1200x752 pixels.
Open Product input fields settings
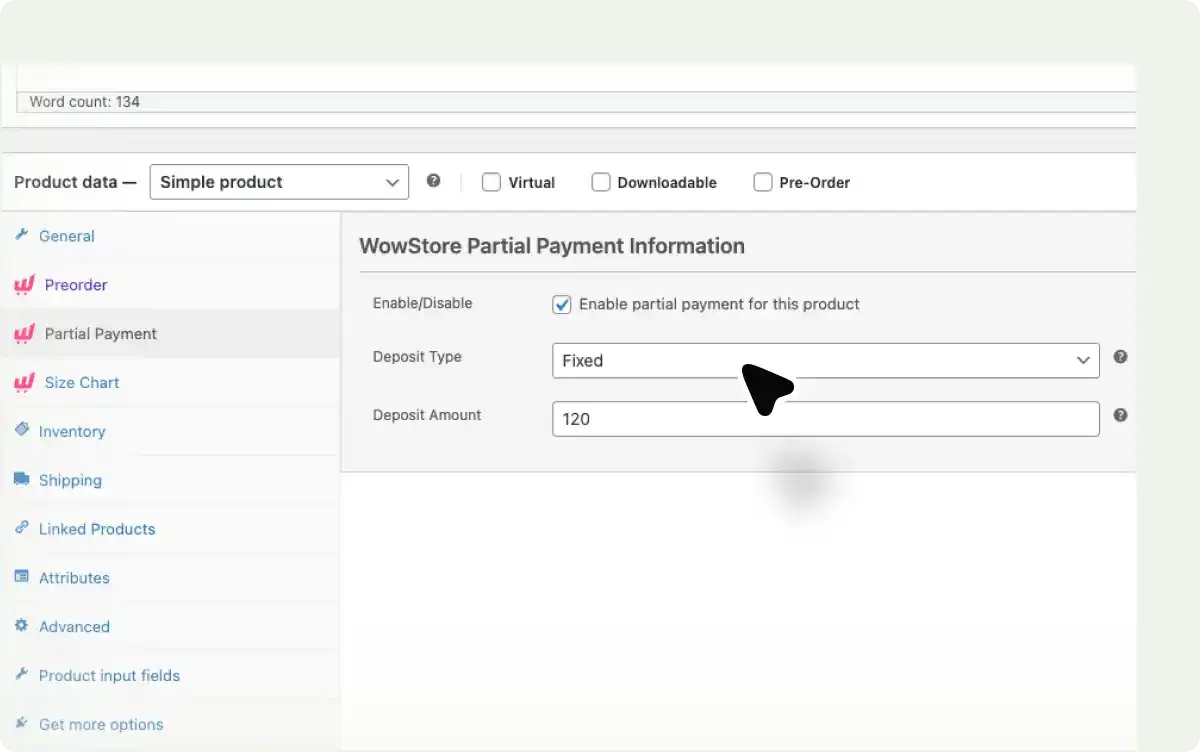(108, 675)
